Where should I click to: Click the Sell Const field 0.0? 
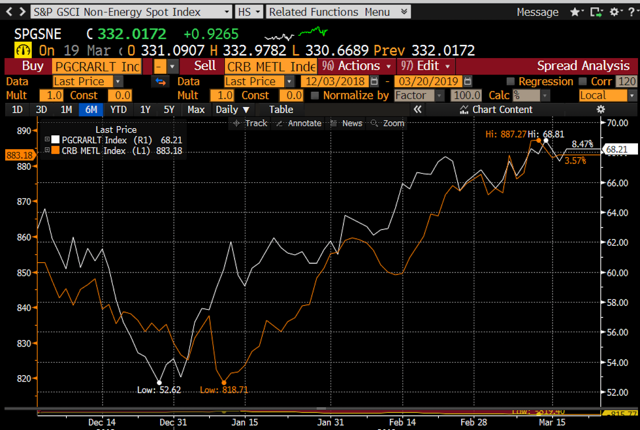(291, 95)
